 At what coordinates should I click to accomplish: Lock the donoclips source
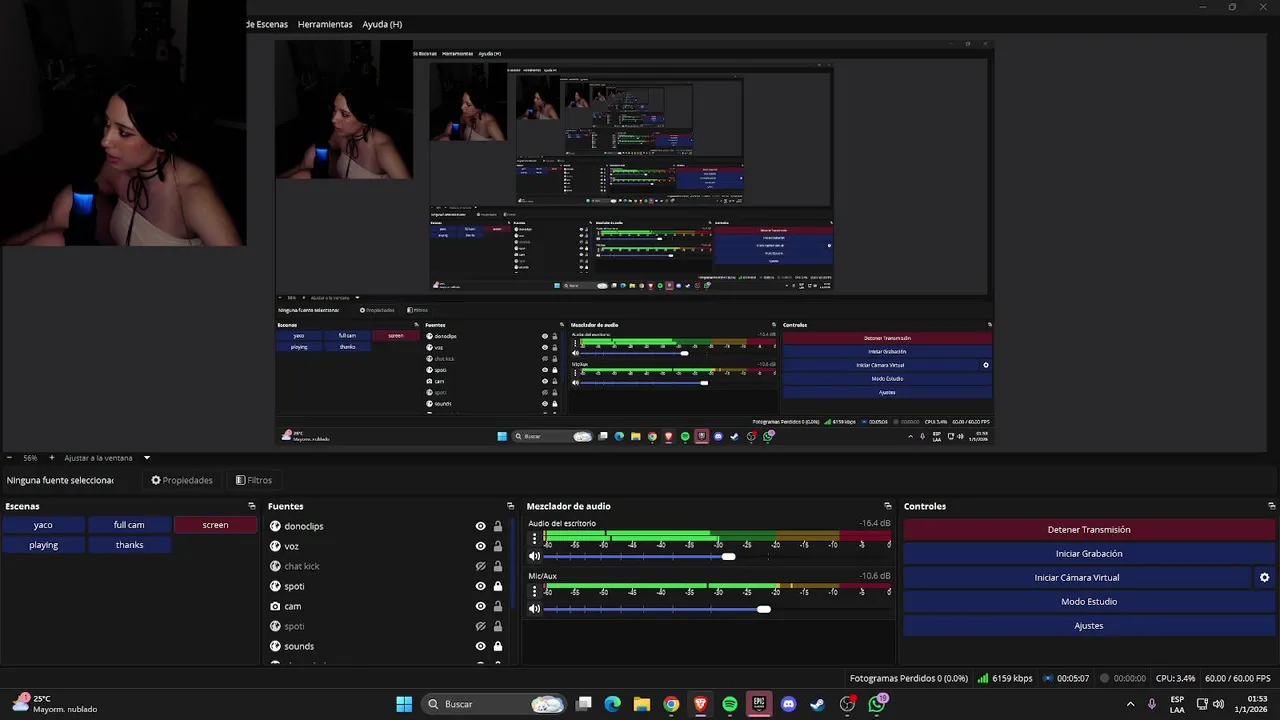click(x=497, y=526)
